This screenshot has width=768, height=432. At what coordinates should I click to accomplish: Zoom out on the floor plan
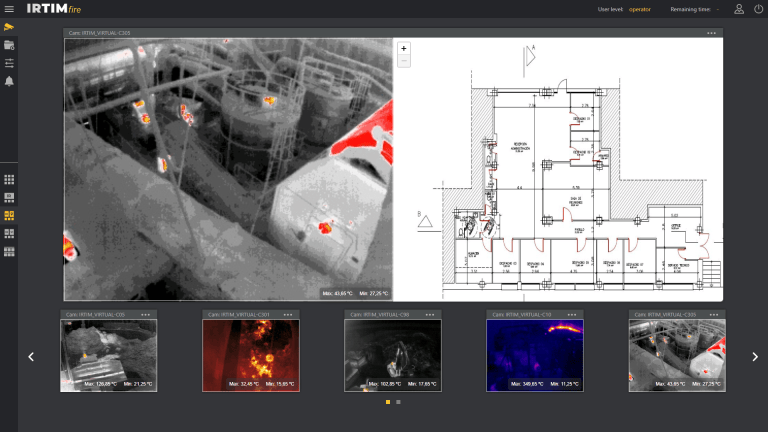[x=404, y=61]
